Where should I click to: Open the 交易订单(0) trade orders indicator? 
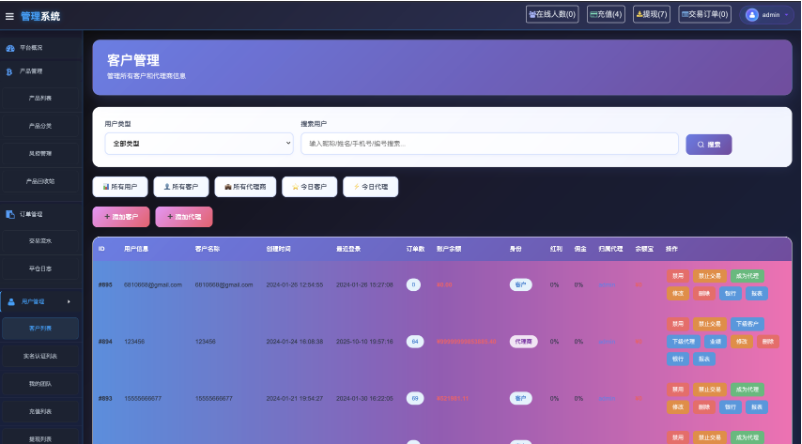704,14
